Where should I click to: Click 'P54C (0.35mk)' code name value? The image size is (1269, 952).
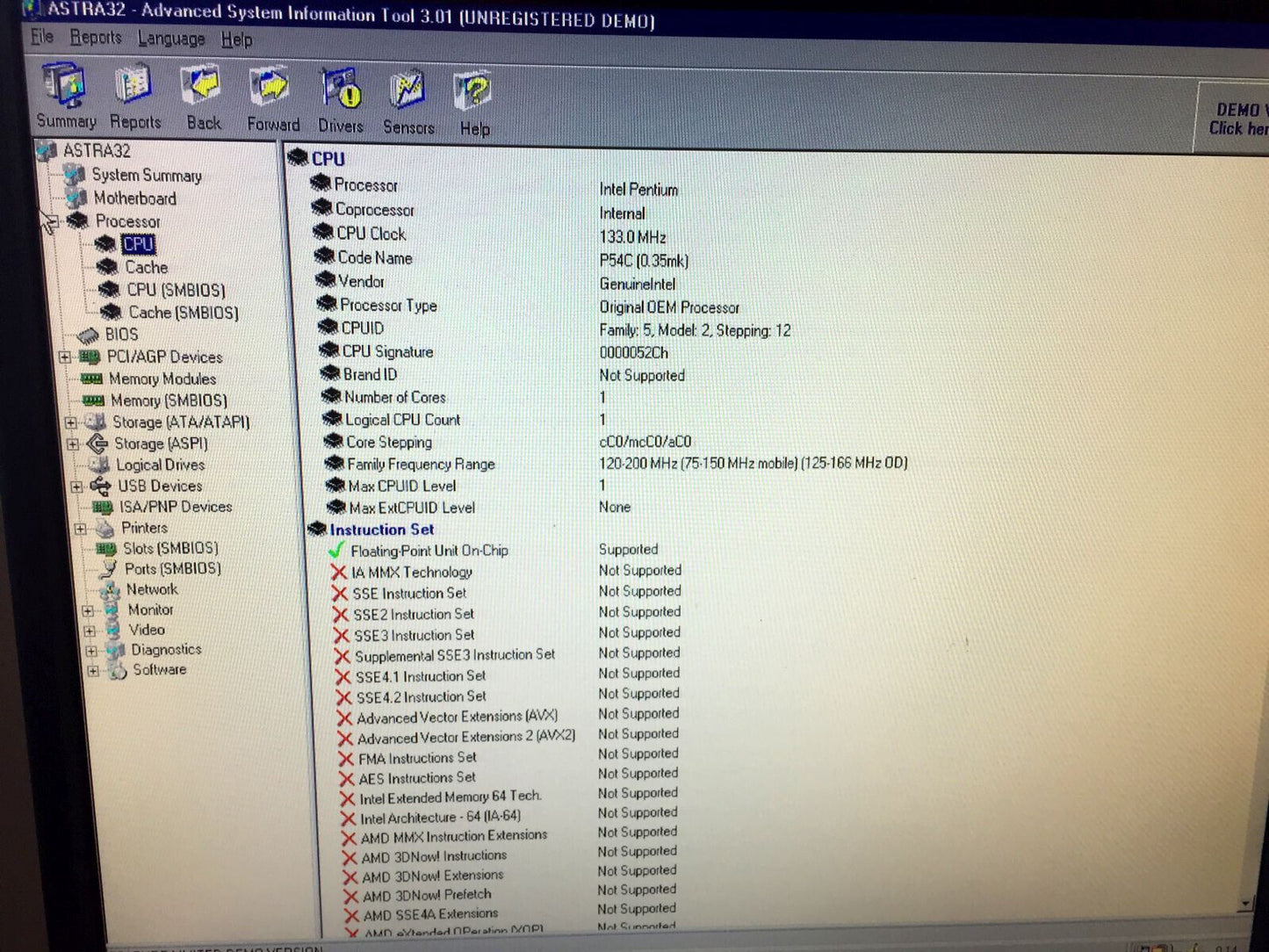[x=644, y=261]
